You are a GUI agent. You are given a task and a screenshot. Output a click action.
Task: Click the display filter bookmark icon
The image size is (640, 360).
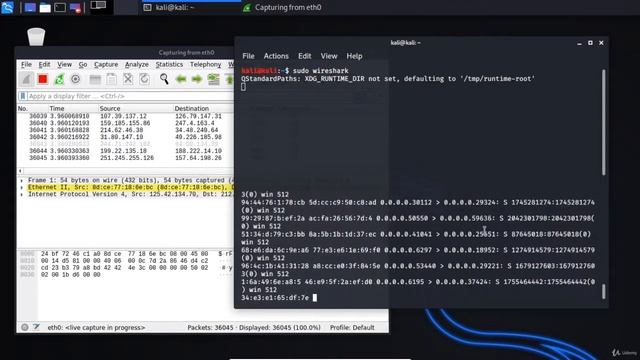click(x=23, y=96)
